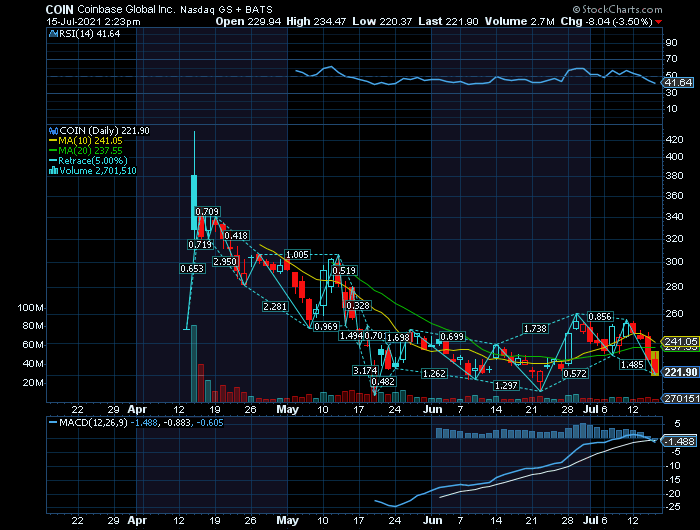The height and width of the screenshot is (530, 700).
Task: Click the 1.262 retracement label
Action: click(434, 373)
